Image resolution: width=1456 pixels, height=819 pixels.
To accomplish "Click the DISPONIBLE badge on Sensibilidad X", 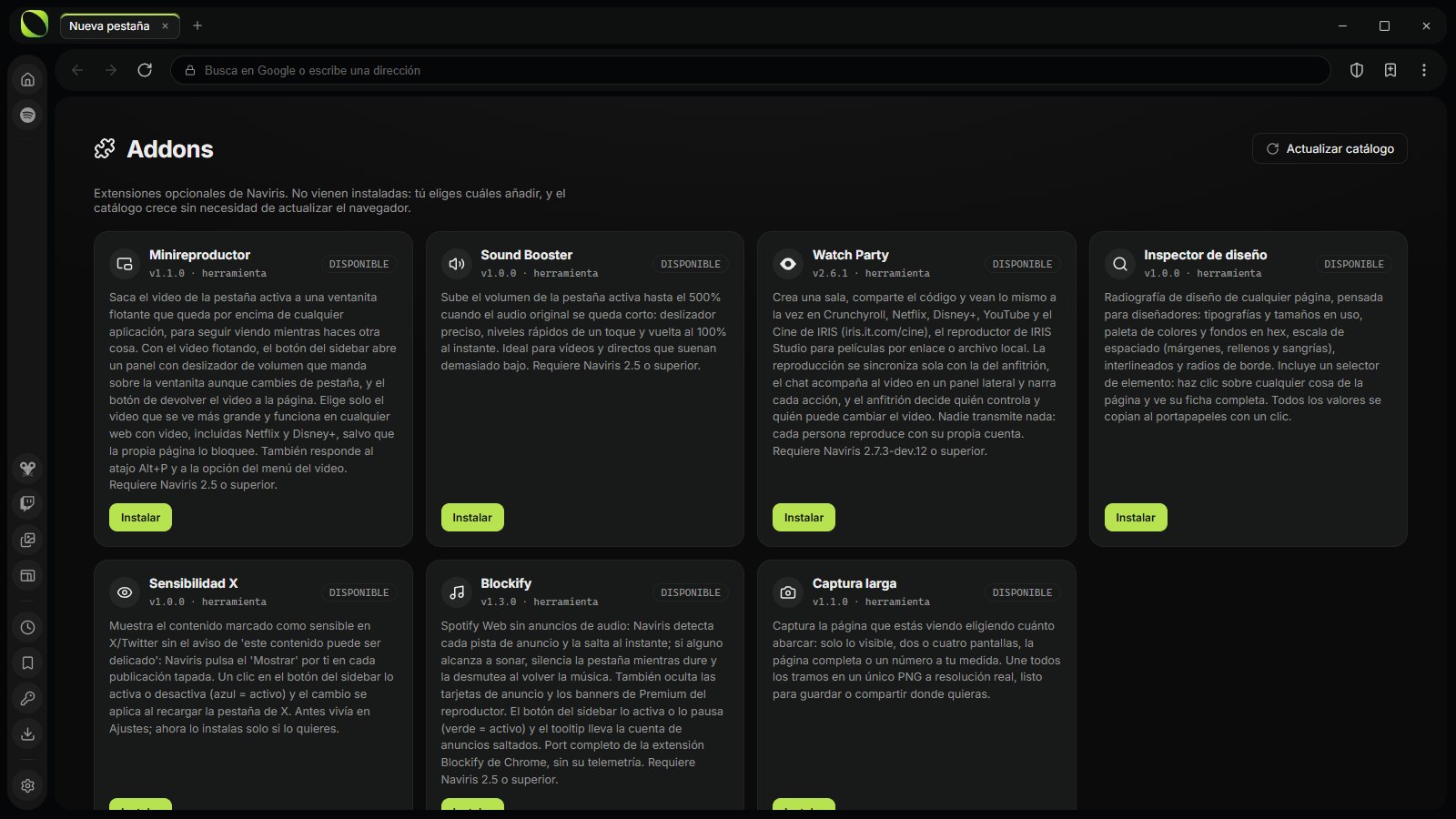I will point(359,592).
